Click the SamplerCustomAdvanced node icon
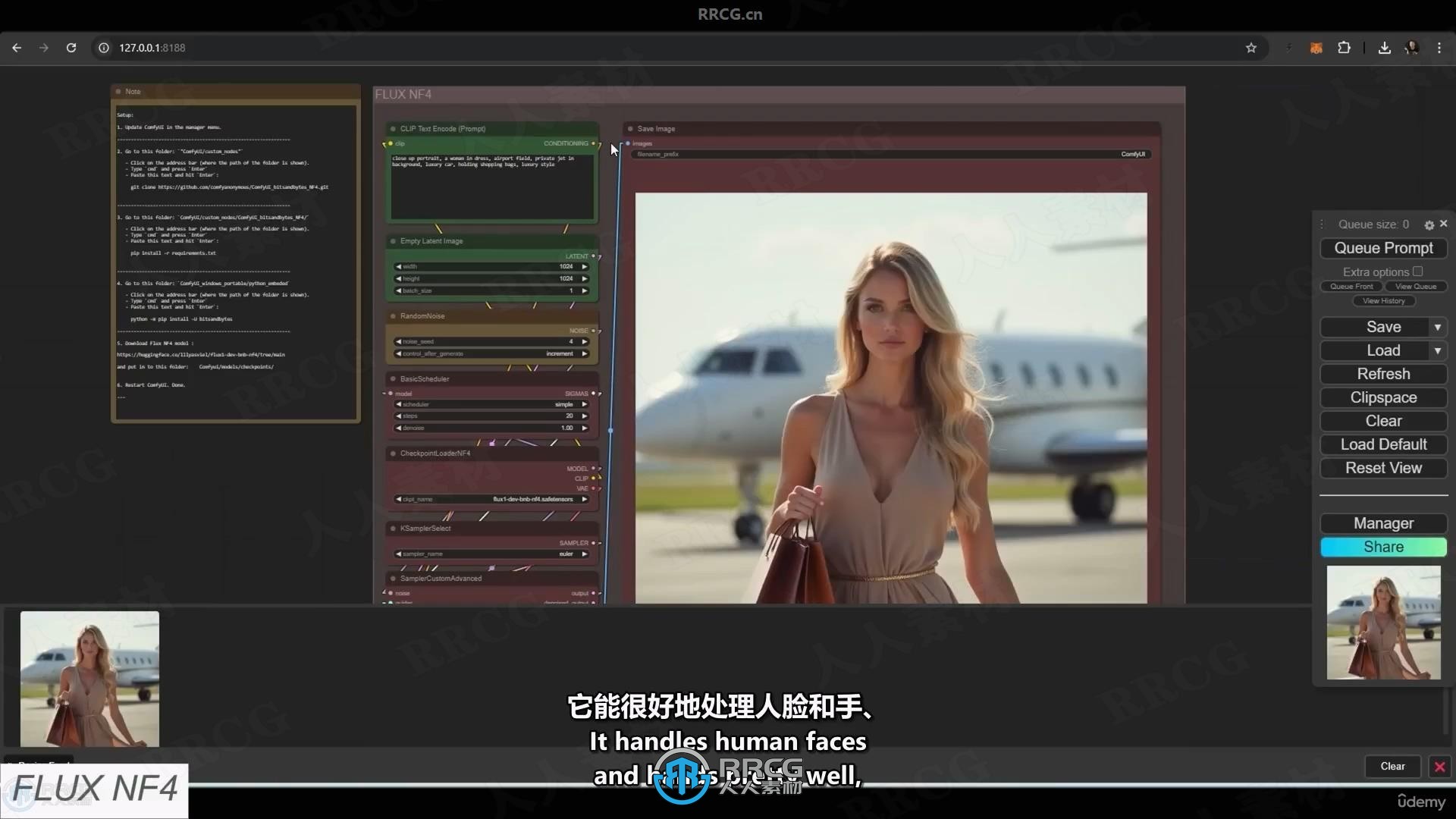 pyautogui.click(x=392, y=577)
